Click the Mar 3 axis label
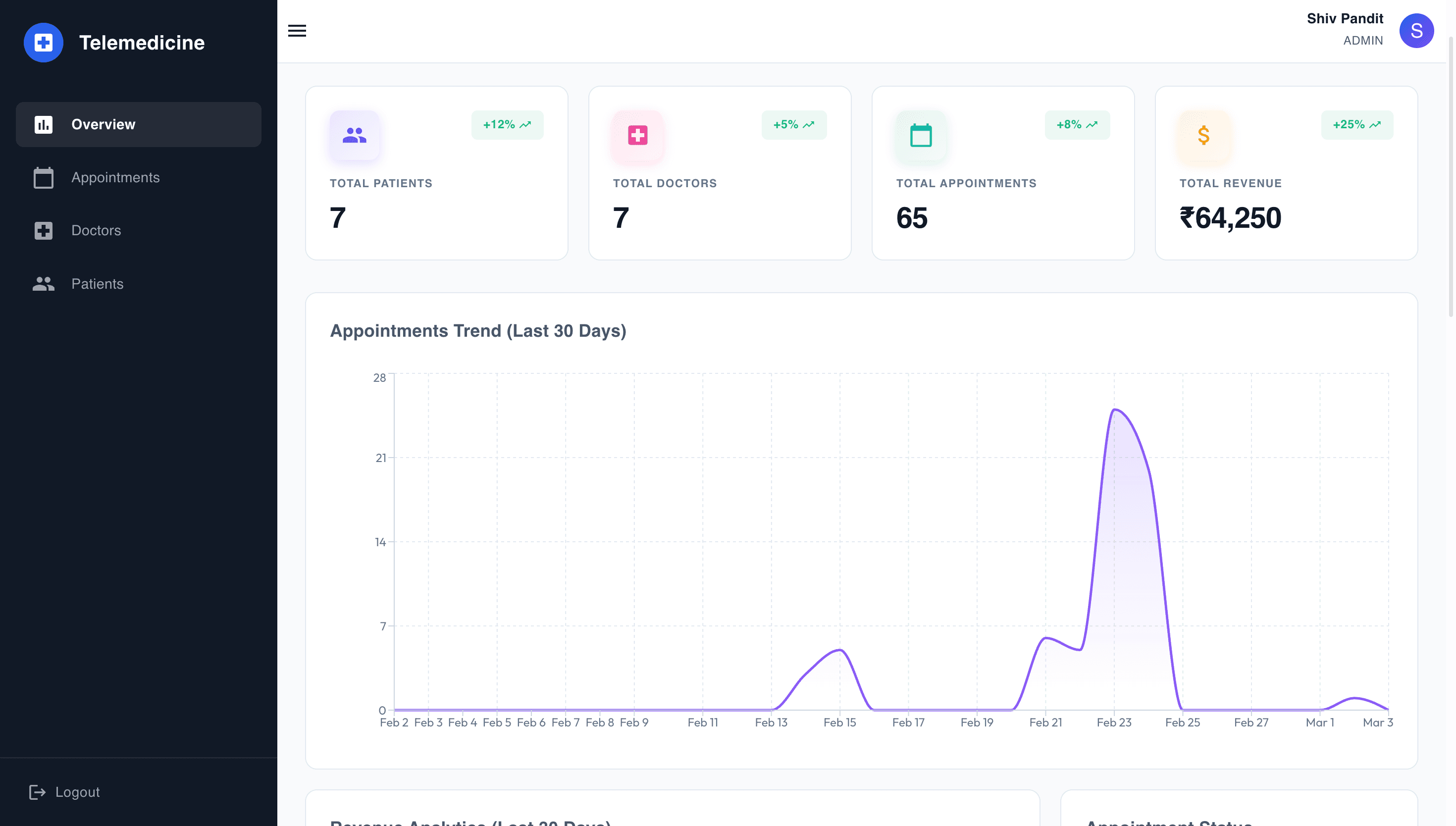Image resolution: width=1456 pixels, height=826 pixels. tap(1377, 722)
